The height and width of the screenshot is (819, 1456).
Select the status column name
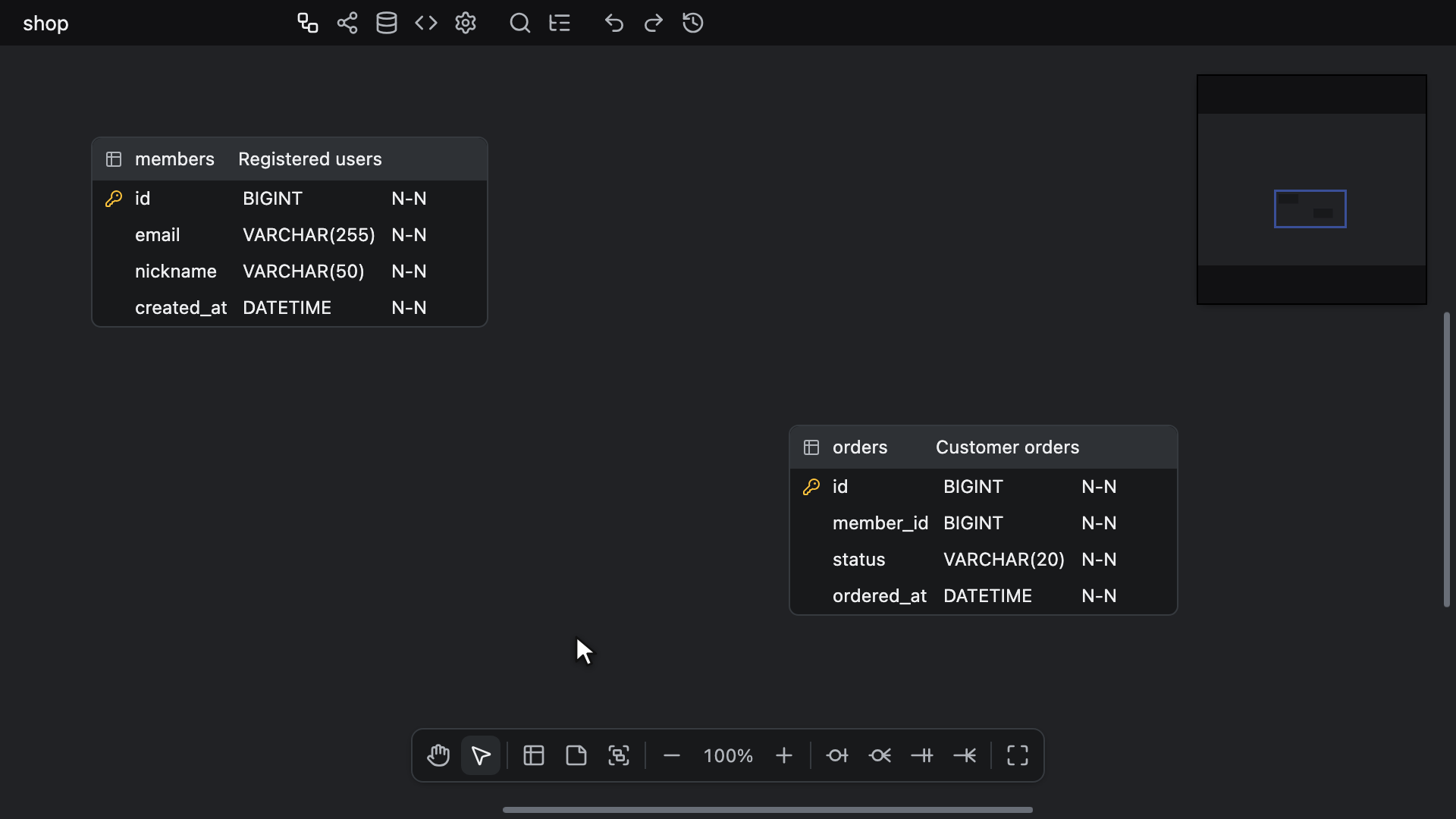(859, 560)
